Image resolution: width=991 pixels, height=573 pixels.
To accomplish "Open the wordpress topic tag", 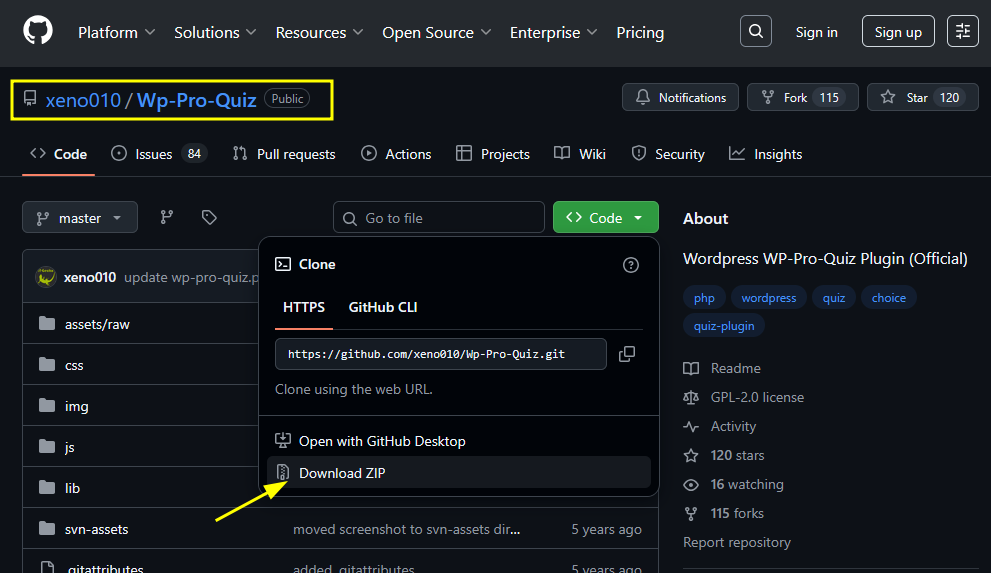I will point(768,298).
